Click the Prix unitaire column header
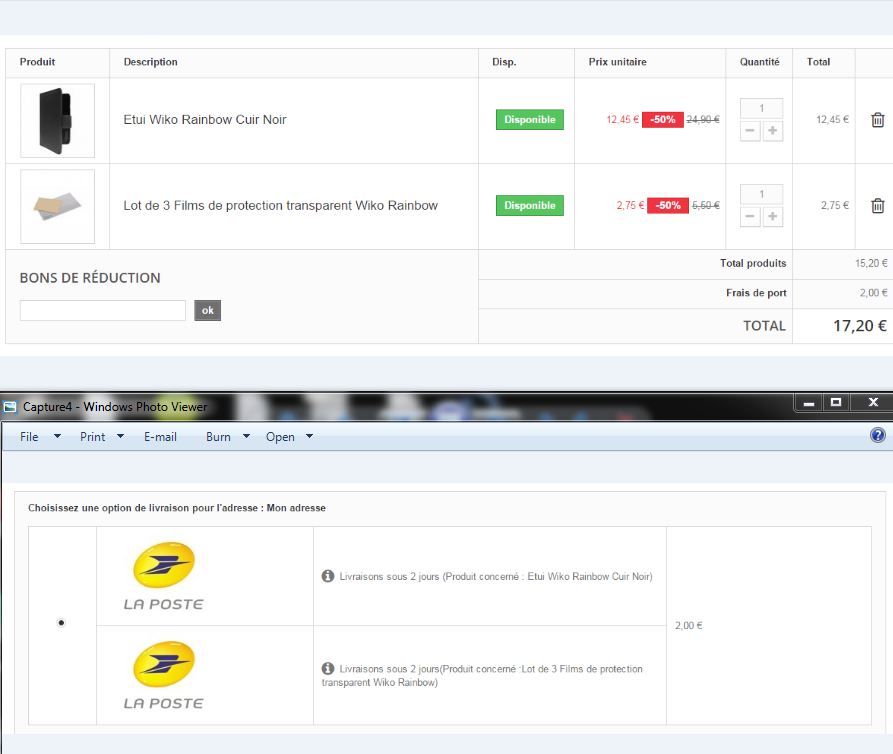Screen dimensions: 893x754 (617, 62)
